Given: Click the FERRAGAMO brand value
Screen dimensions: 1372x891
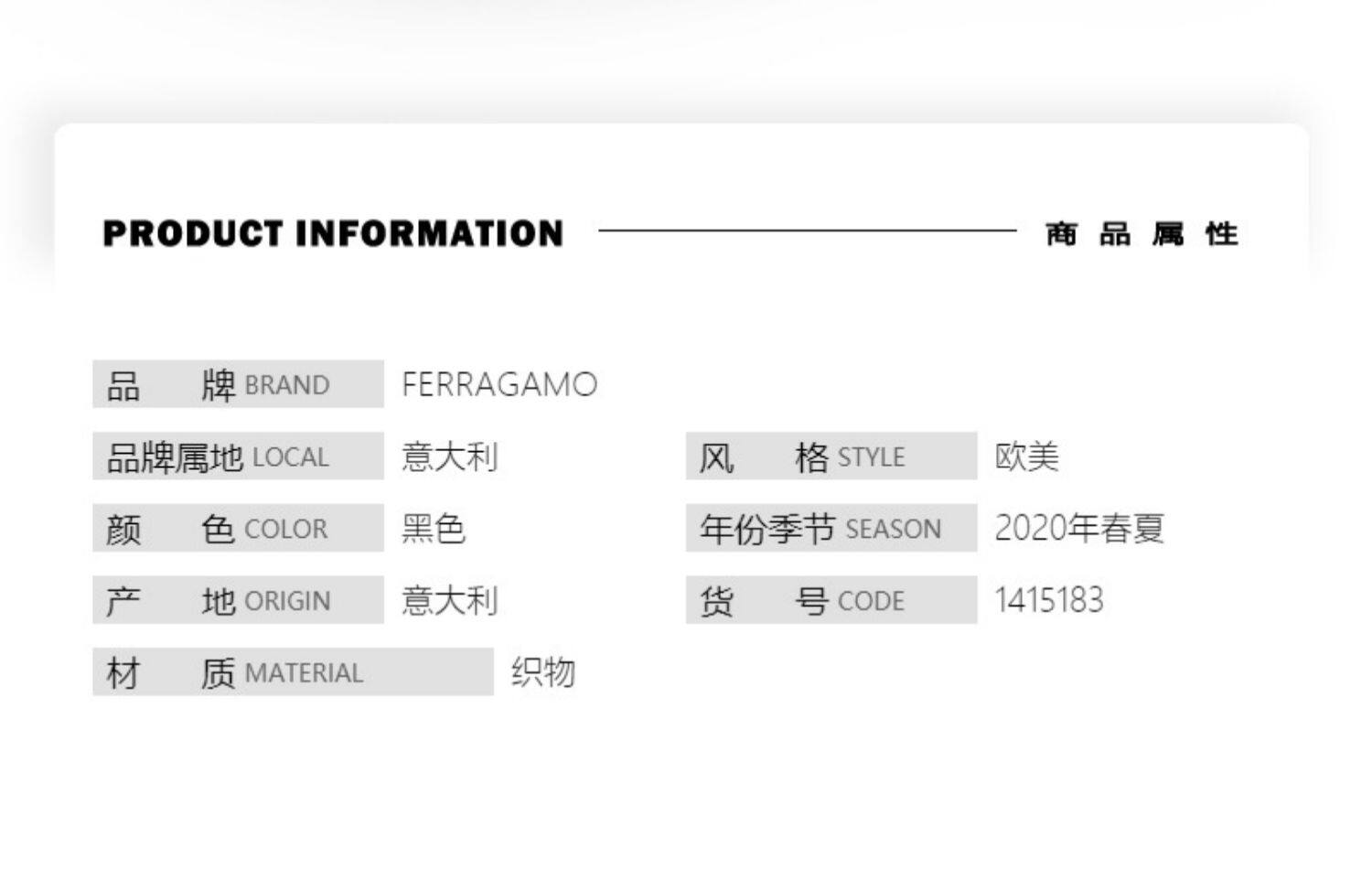Looking at the screenshot, I should coord(499,384).
